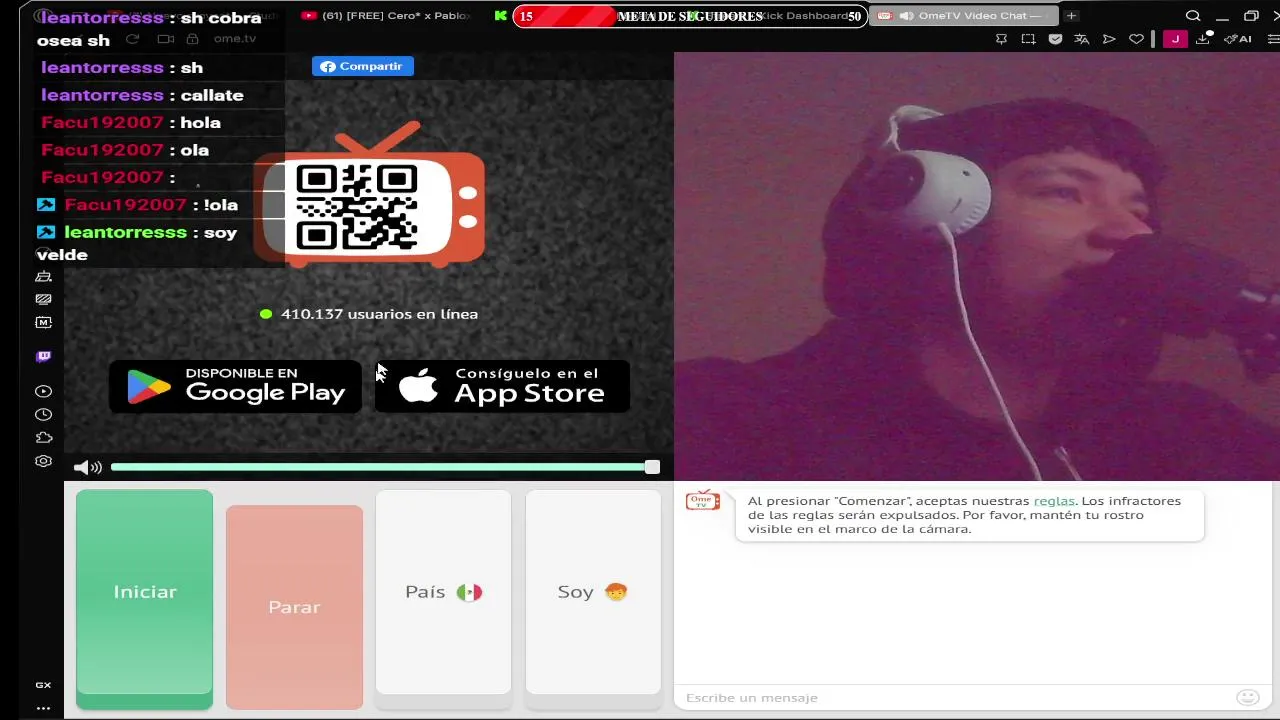The image size is (1280, 720).
Task: Switch to the YouTube FREE Cero x Pablo tab
Action: pyautogui.click(x=386, y=16)
